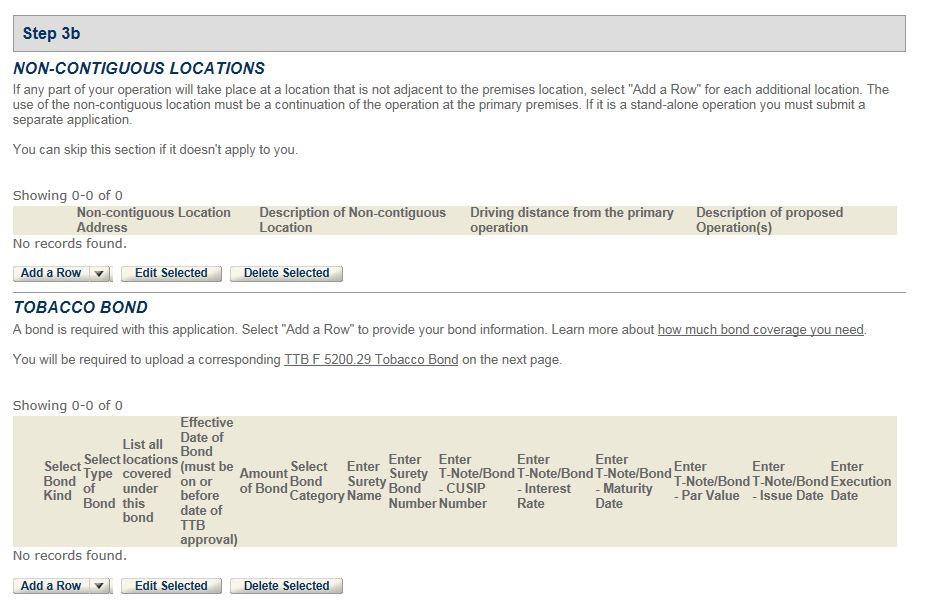Click Effective Date of Bond column header
Image resolution: width=925 pixels, height=600 pixels.
point(207,481)
